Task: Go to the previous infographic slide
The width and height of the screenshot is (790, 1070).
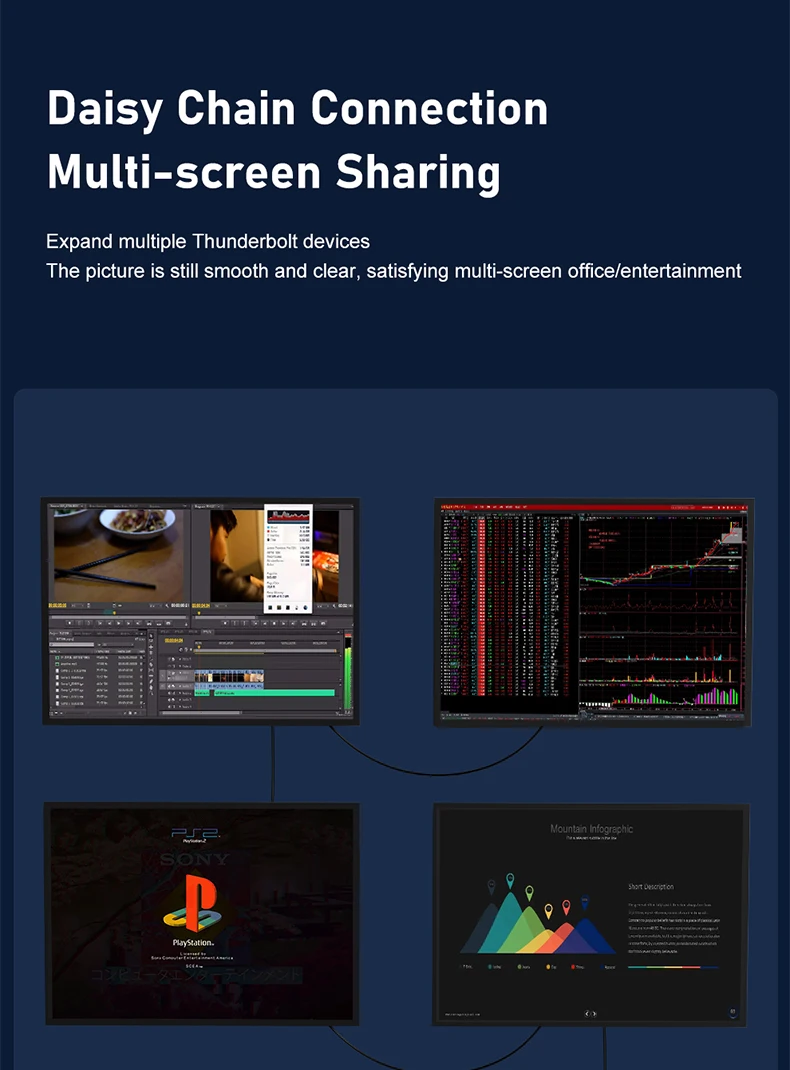Action: click(x=587, y=1014)
